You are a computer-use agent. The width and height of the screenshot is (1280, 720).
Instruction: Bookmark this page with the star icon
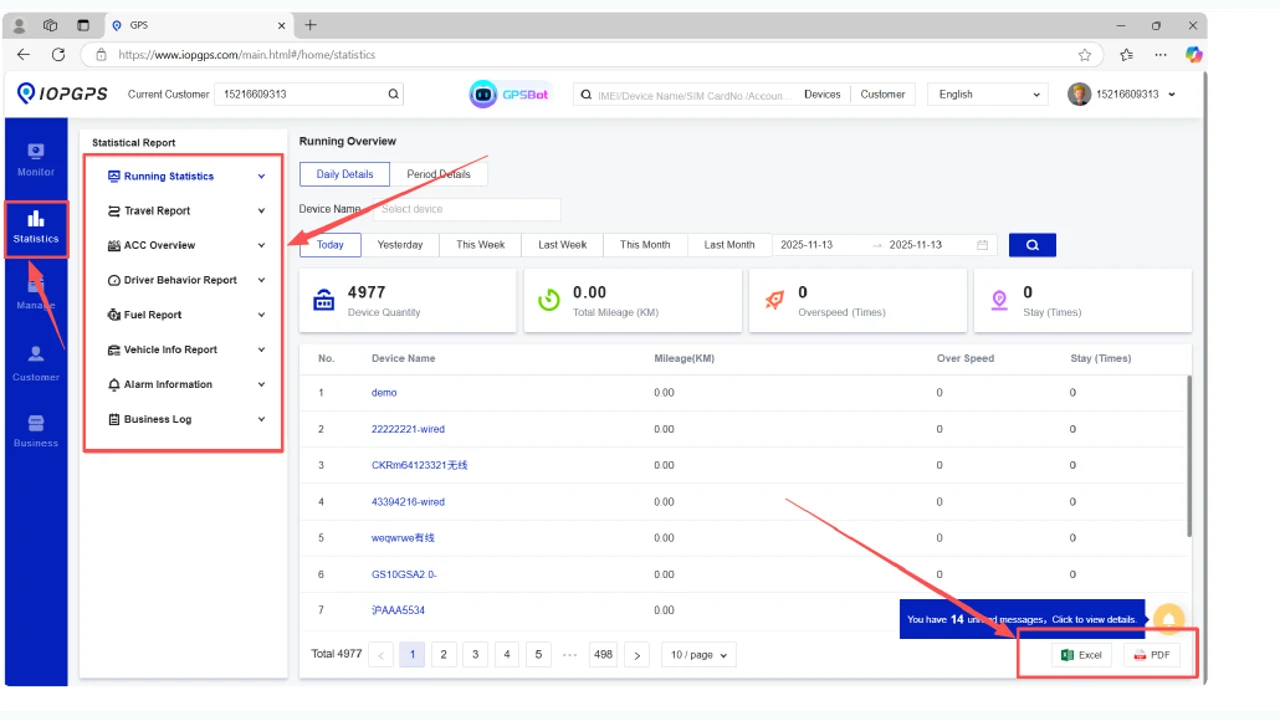click(x=1085, y=55)
